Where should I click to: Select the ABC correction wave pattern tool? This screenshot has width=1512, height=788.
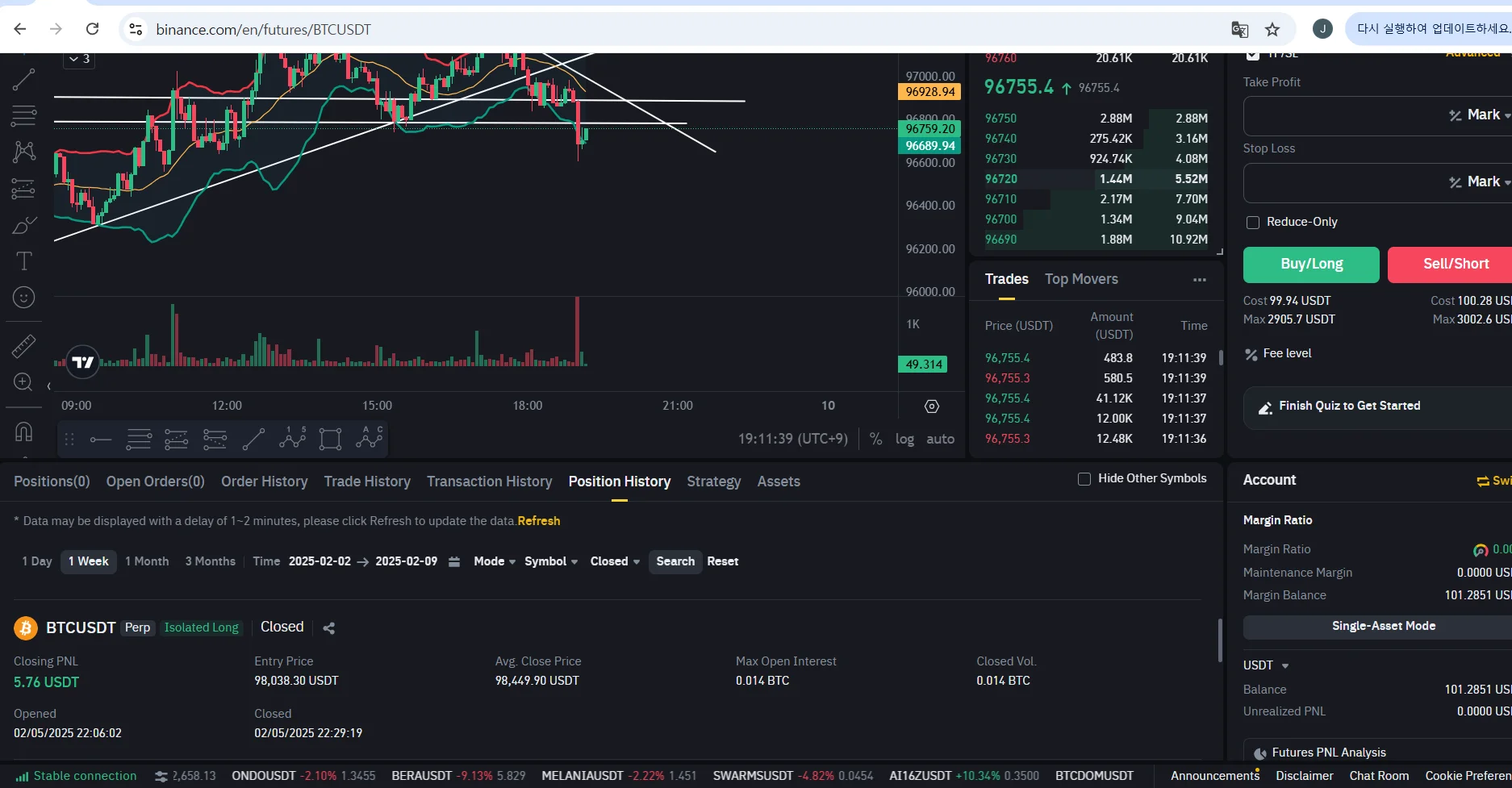pos(369,438)
